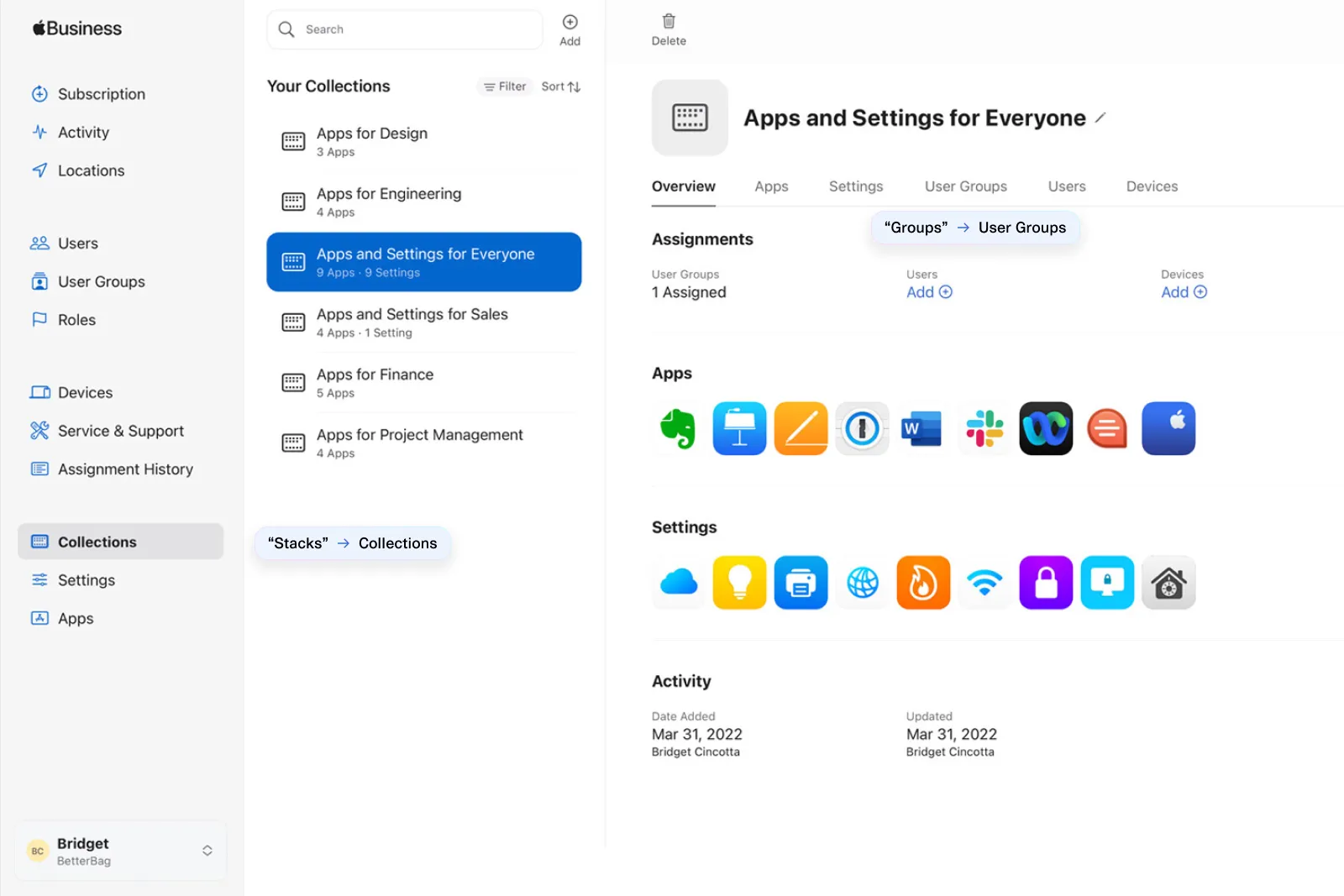Select Collections in the sidebar

pyautogui.click(x=121, y=542)
